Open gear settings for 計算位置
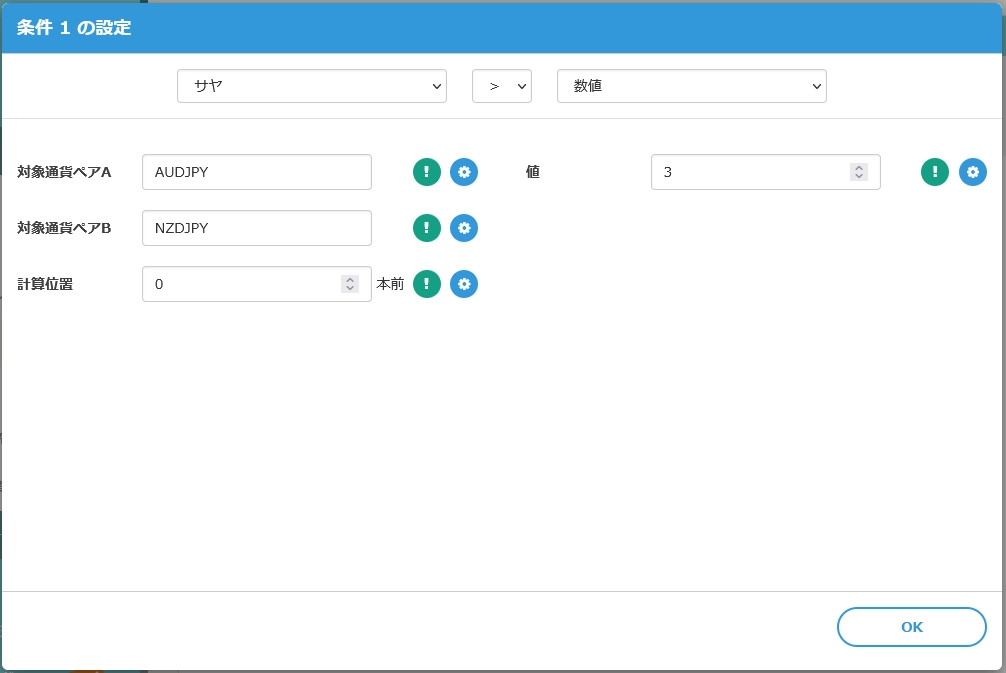 (464, 284)
